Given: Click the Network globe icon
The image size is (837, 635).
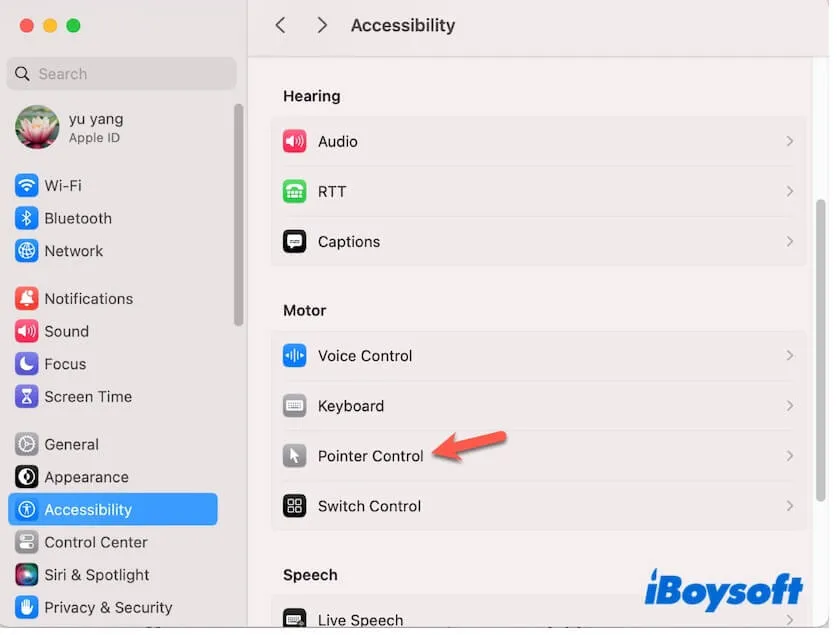Looking at the screenshot, I should click(x=26, y=251).
